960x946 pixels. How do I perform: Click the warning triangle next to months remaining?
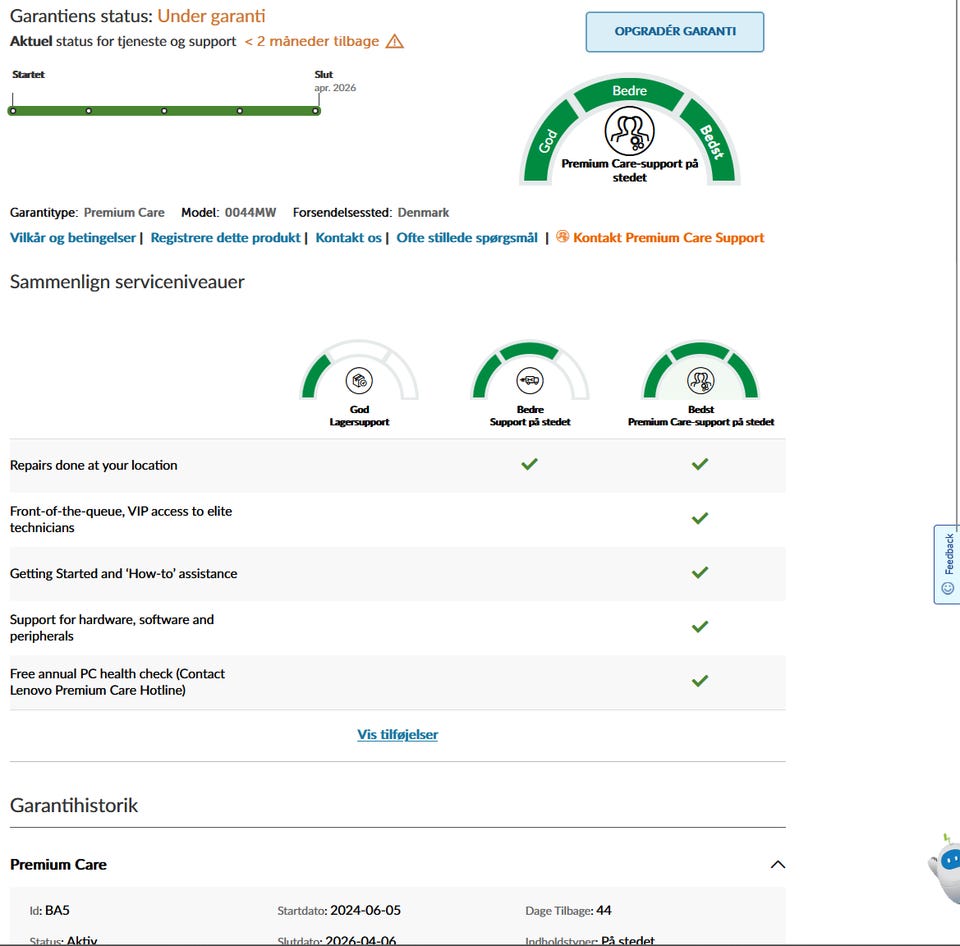(x=394, y=42)
